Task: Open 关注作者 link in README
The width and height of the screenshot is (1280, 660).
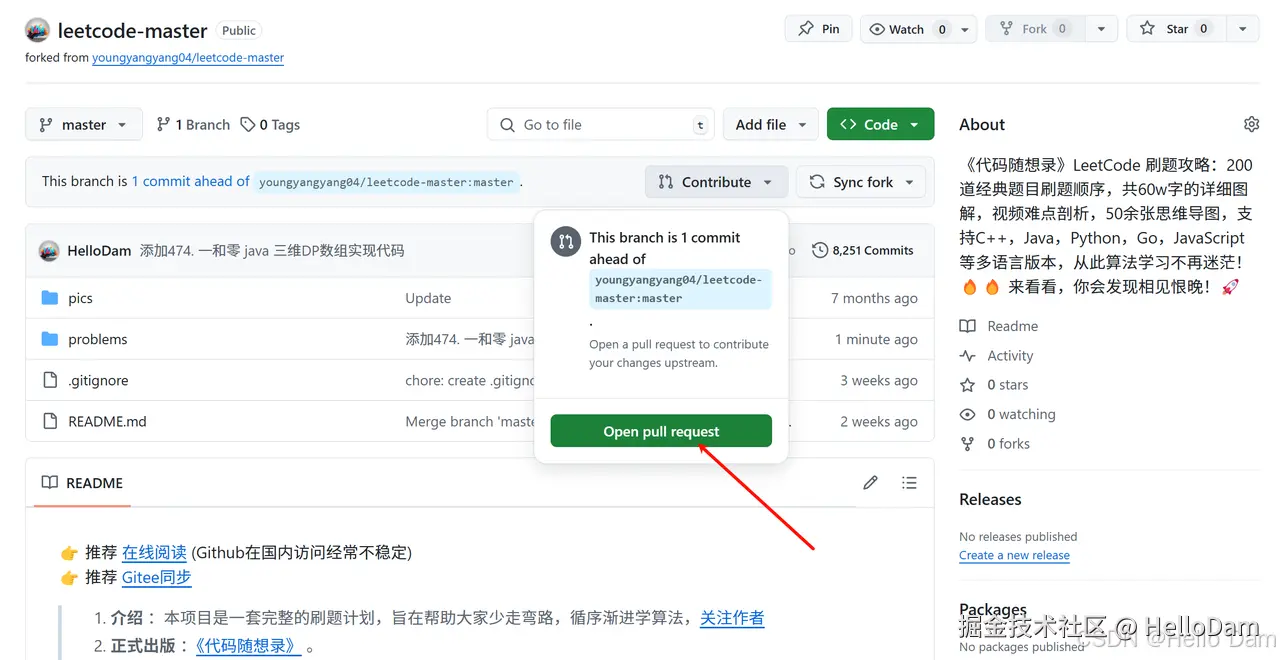Action: click(732, 618)
